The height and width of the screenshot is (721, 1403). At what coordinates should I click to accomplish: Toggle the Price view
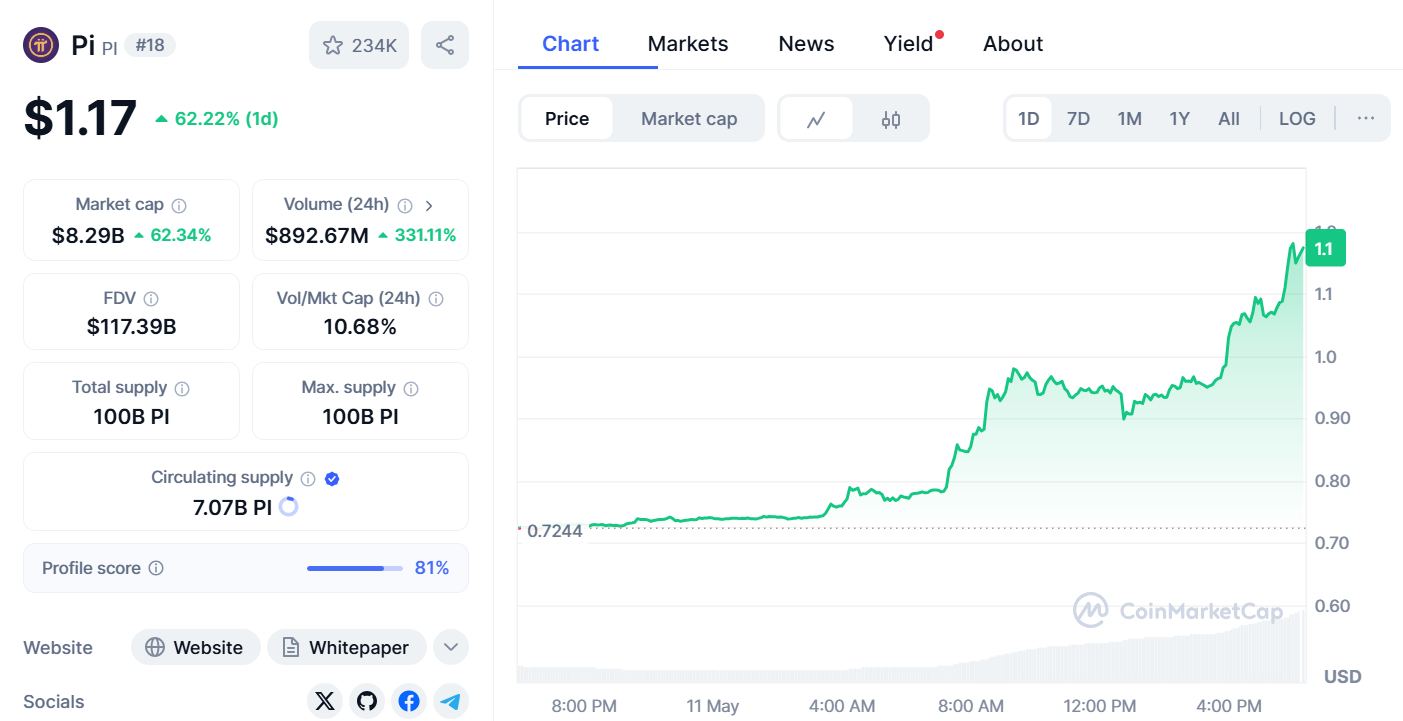coord(567,119)
